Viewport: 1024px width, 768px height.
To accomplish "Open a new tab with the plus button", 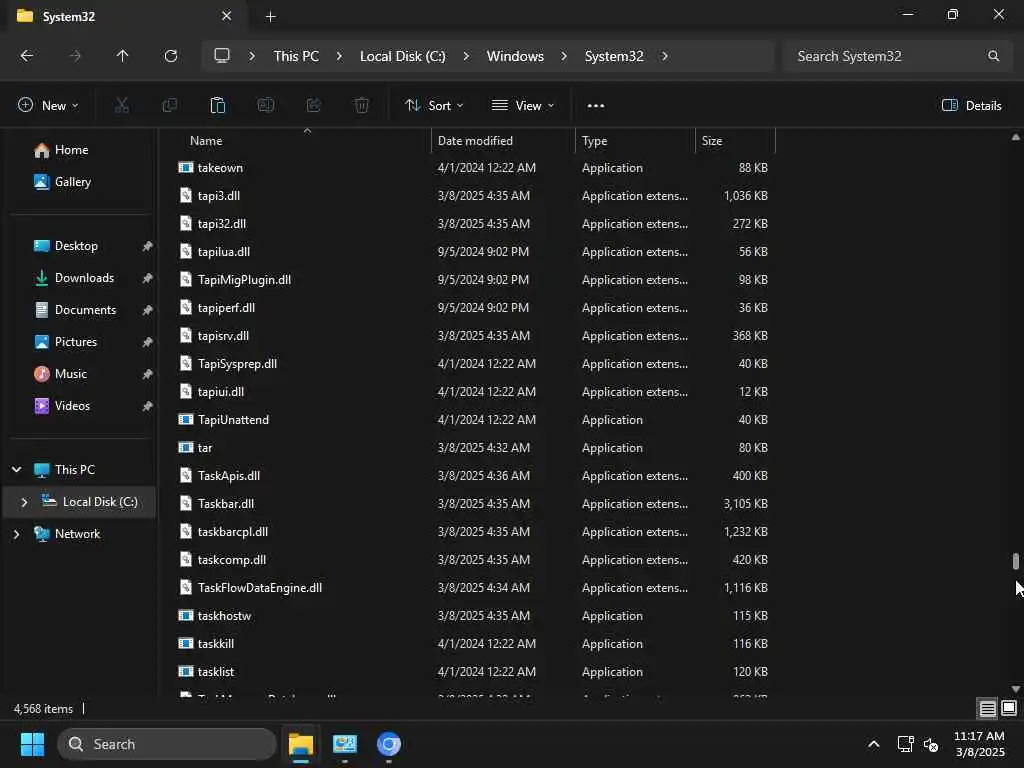I will [270, 16].
